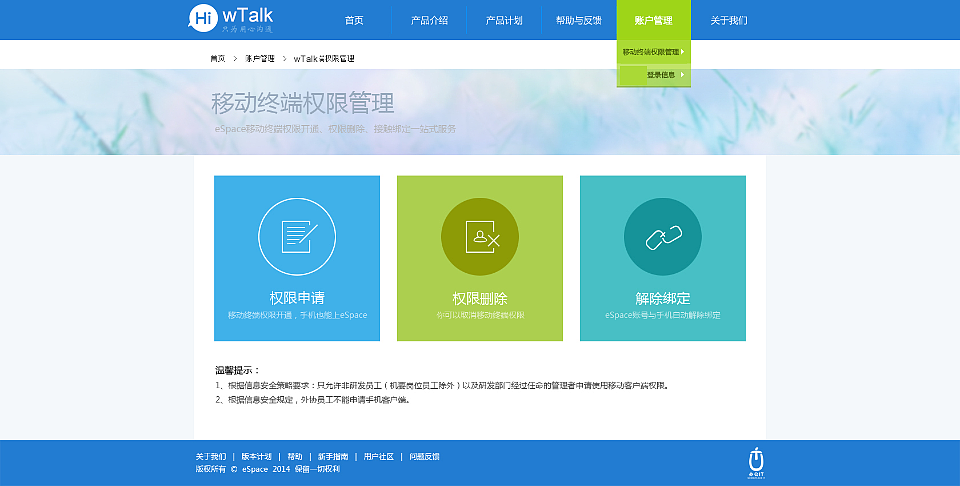Image resolution: width=960 pixels, height=486 pixels.
Task: Click text '你可以取消移动终端权限'
Action: coord(480,315)
